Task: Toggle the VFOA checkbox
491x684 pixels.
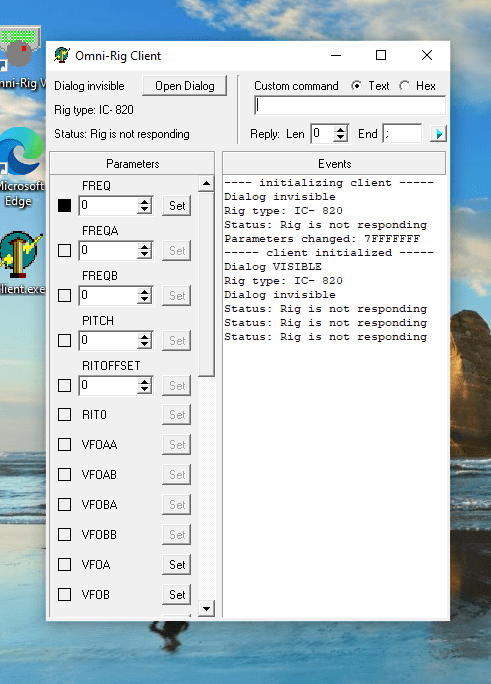Action: click(65, 564)
